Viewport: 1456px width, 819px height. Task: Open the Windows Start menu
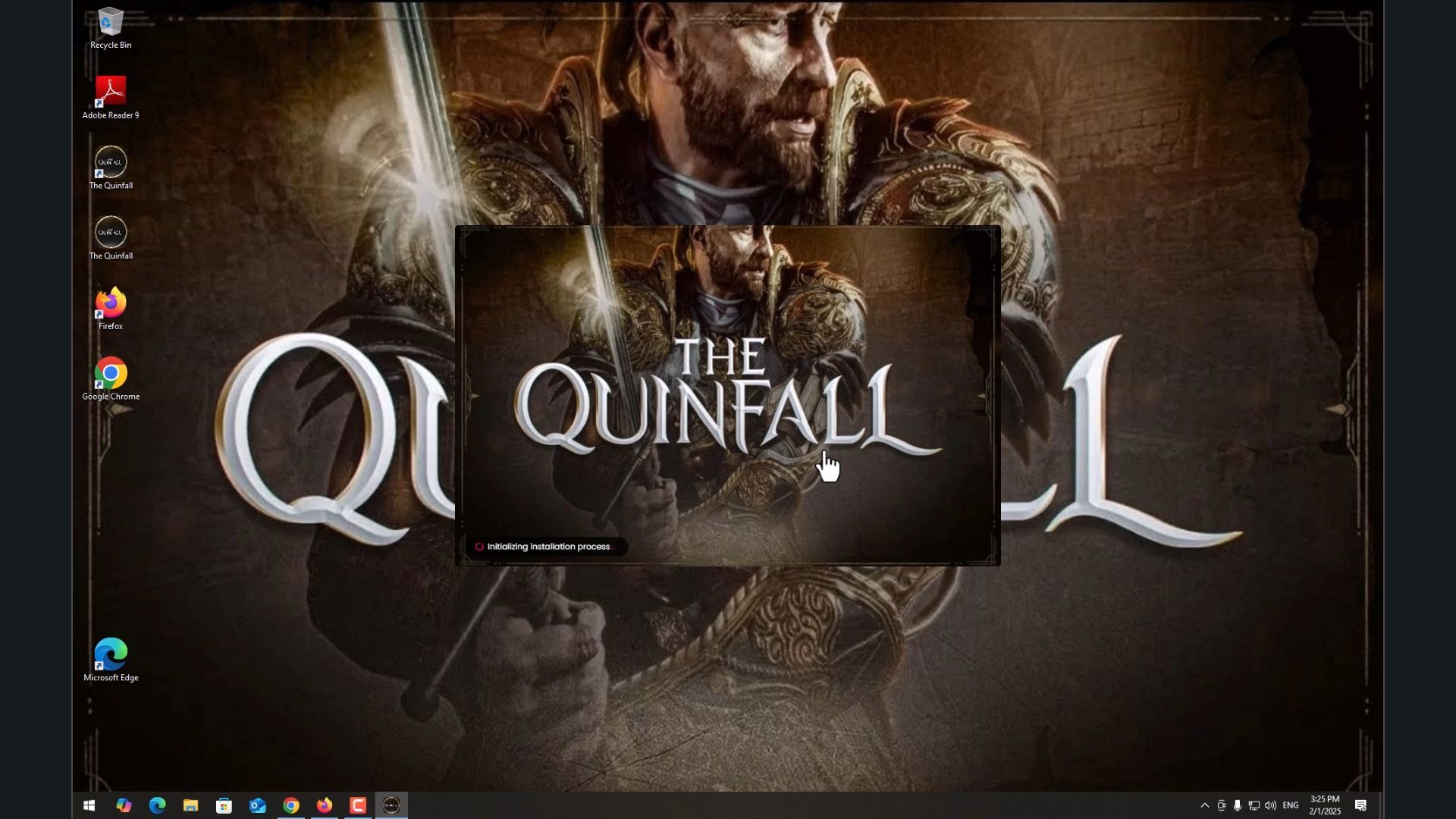pos(89,805)
